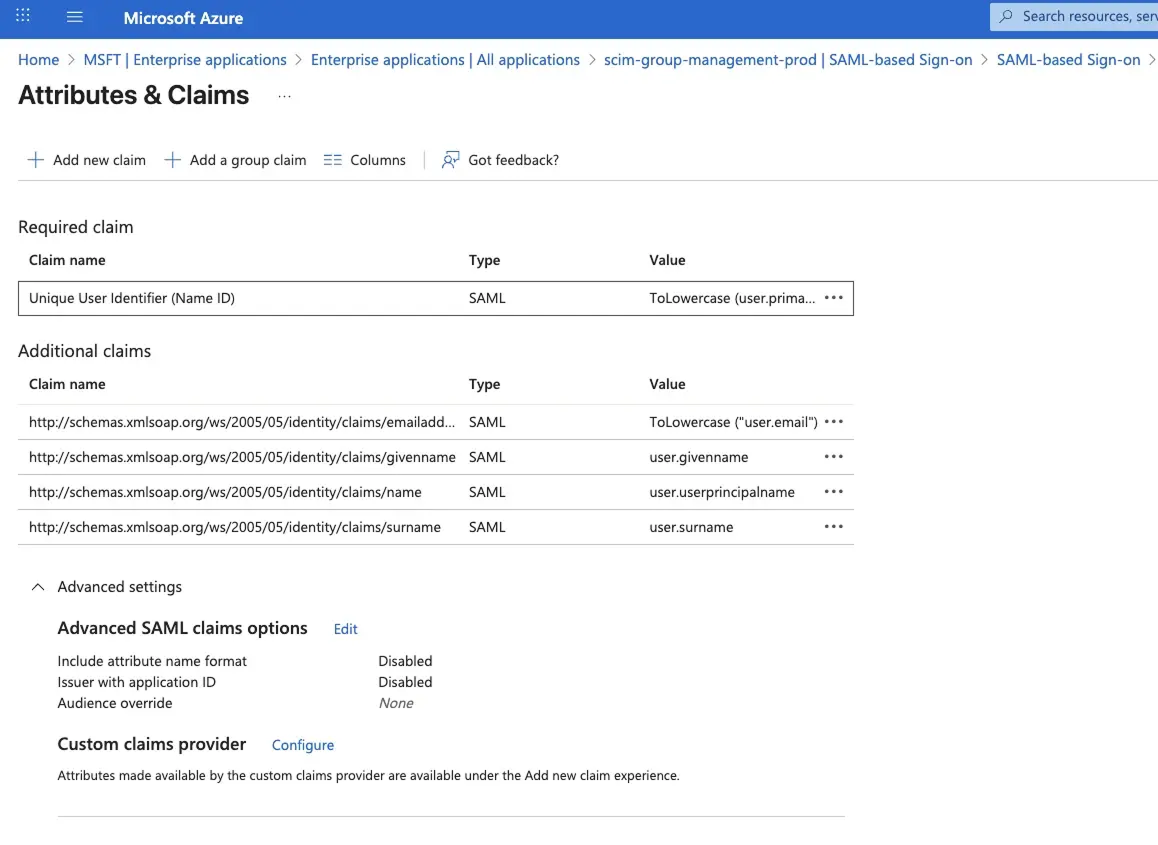Viewport: 1158px width, 845px height.
Task: Toggle the portal sidebar hamburger menu
Action: (74, 16)
